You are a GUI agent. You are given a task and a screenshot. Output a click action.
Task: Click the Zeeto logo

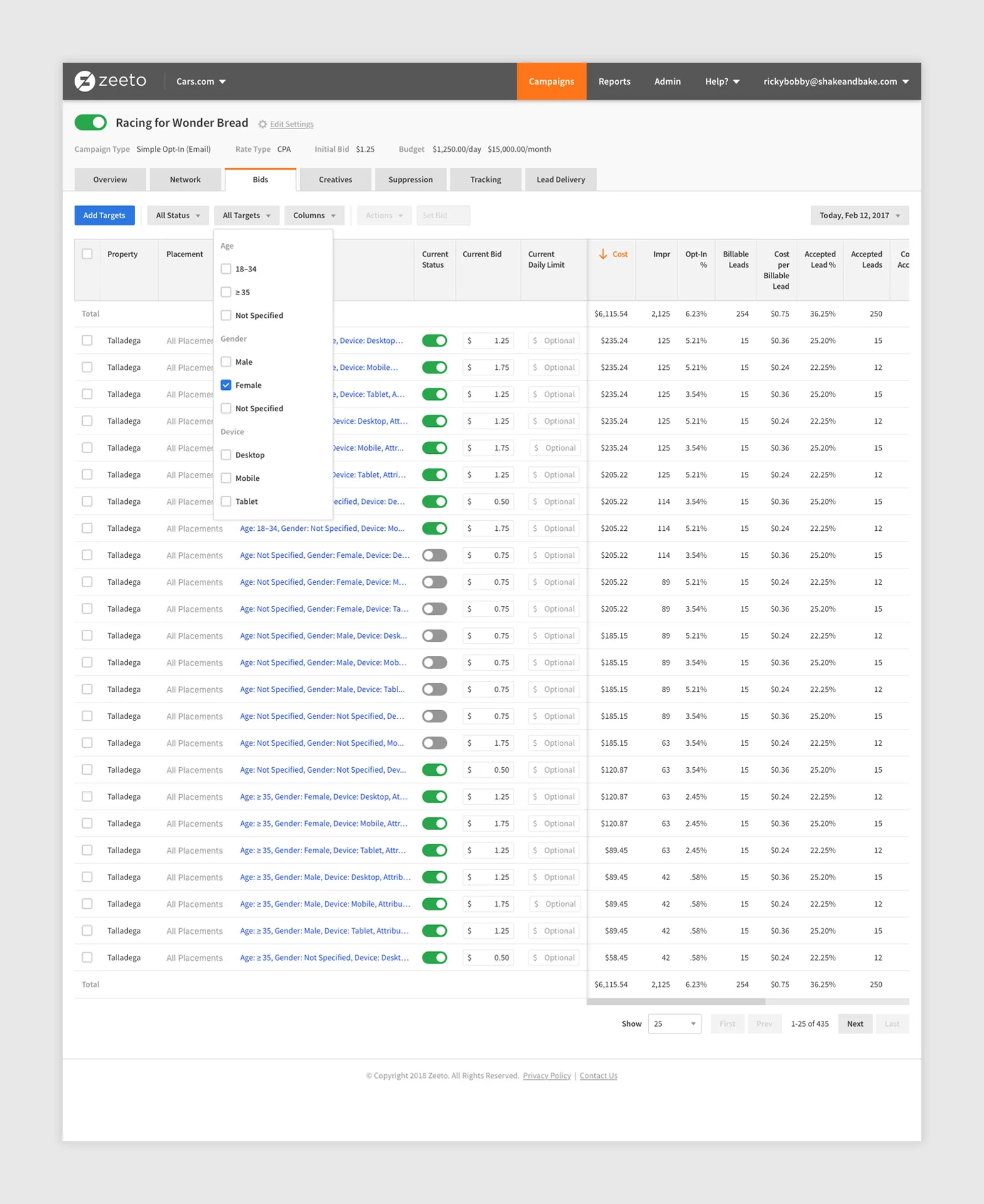[110, 81]
